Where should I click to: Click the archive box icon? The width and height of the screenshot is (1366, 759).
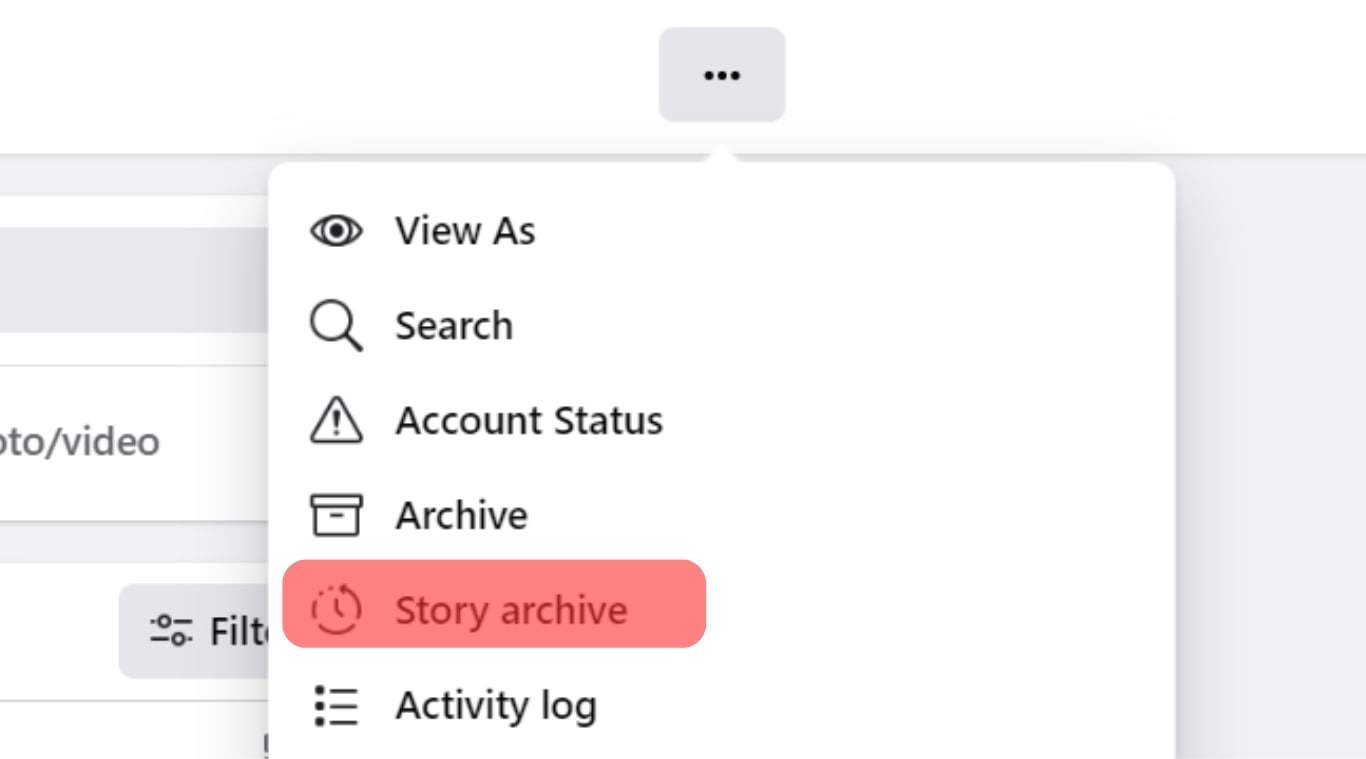(336, 516)
